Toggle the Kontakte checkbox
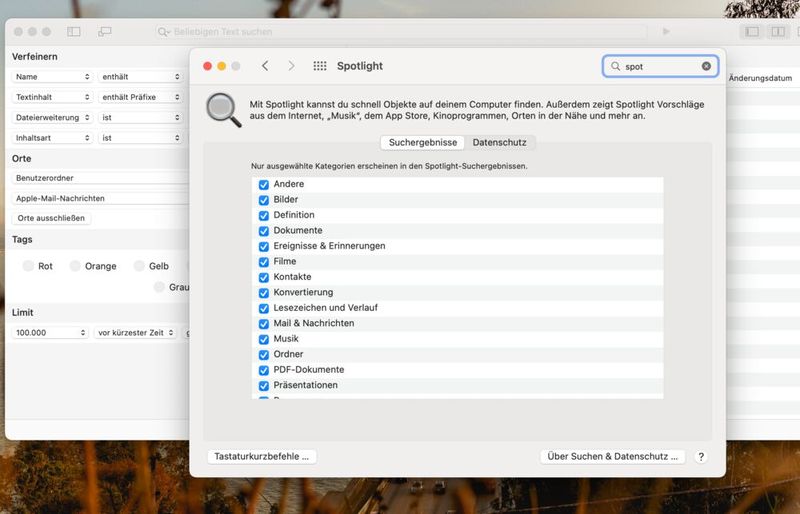The width and height of the screenshot is (800, 514). [264, 277]
